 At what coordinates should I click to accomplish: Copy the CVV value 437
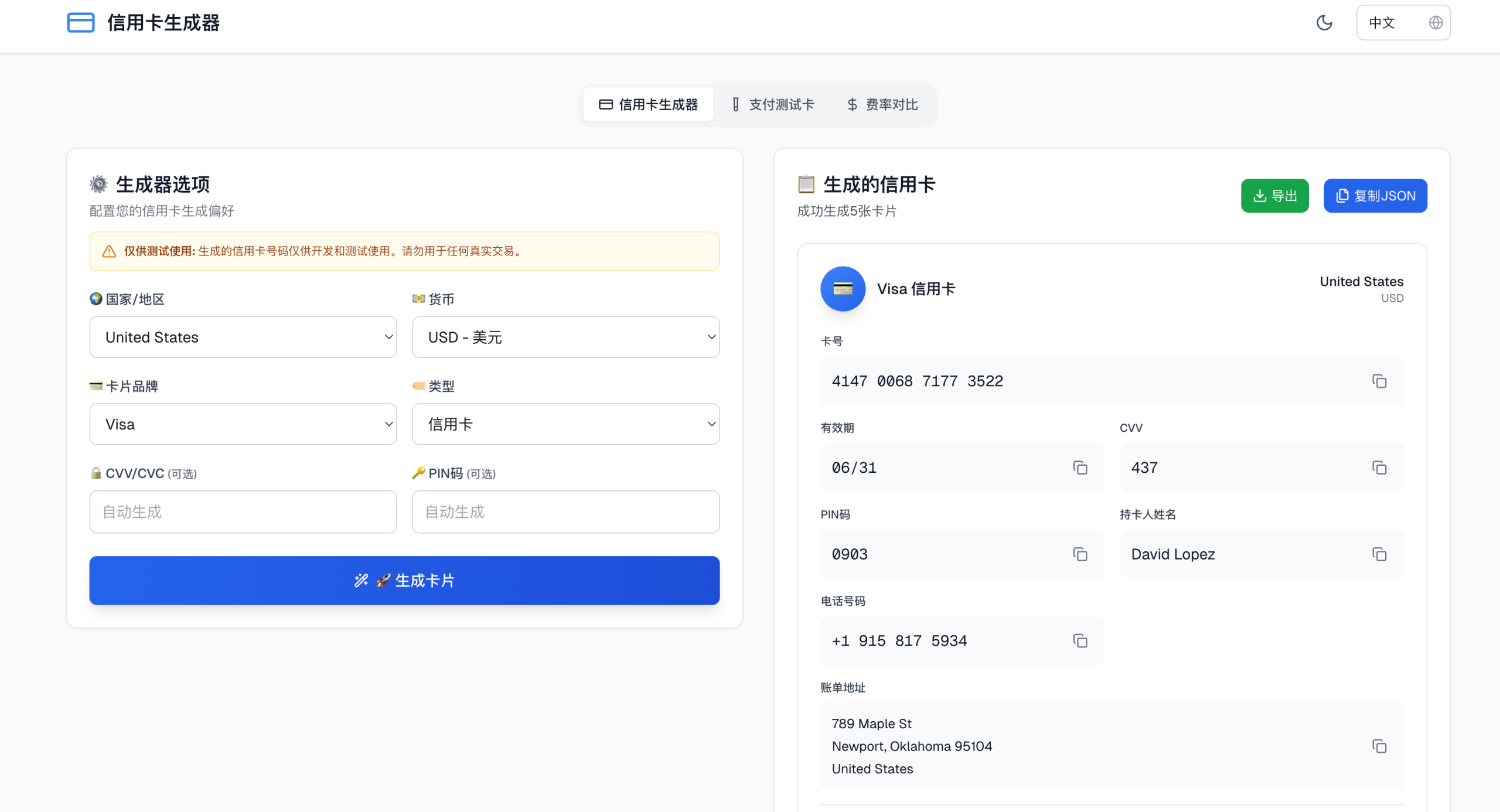point(1379,468)
